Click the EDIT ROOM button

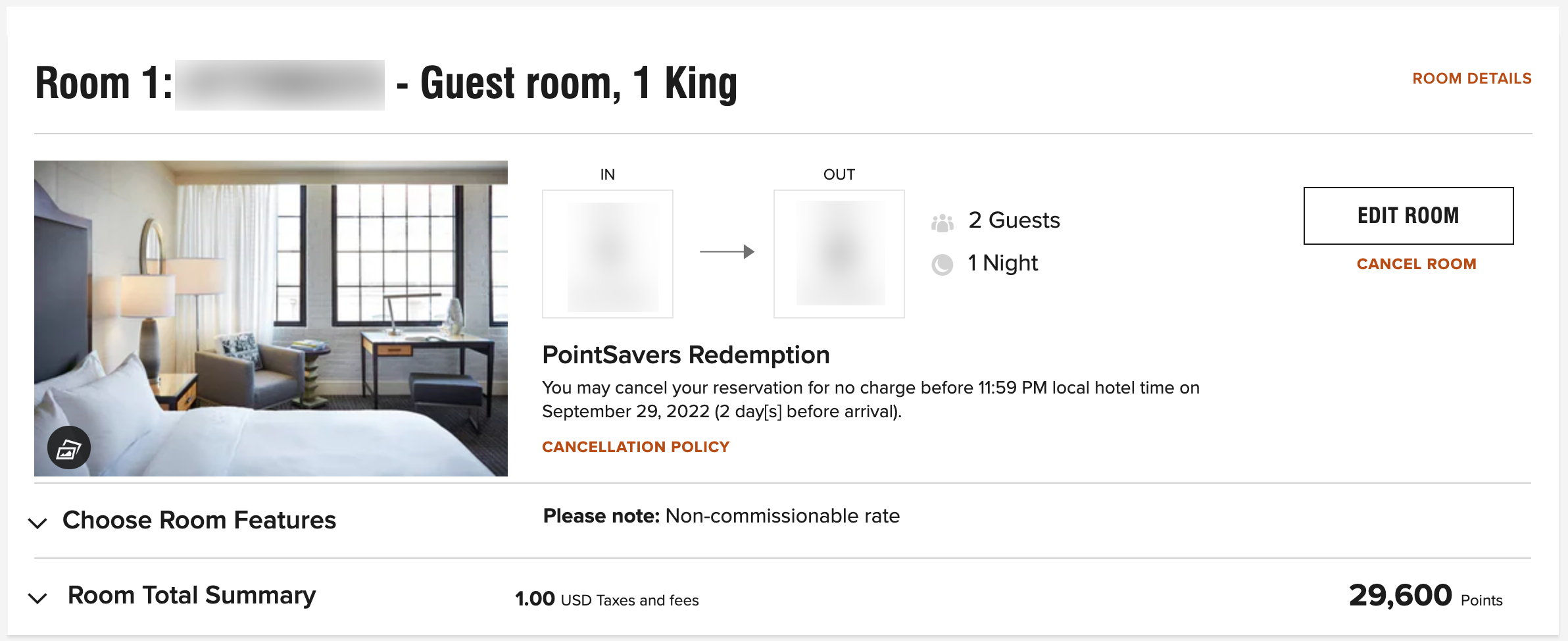click(x=1408, y=215)
